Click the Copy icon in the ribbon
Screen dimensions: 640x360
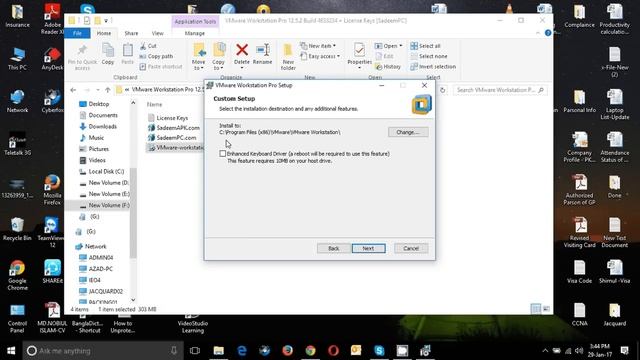(108, 54)
